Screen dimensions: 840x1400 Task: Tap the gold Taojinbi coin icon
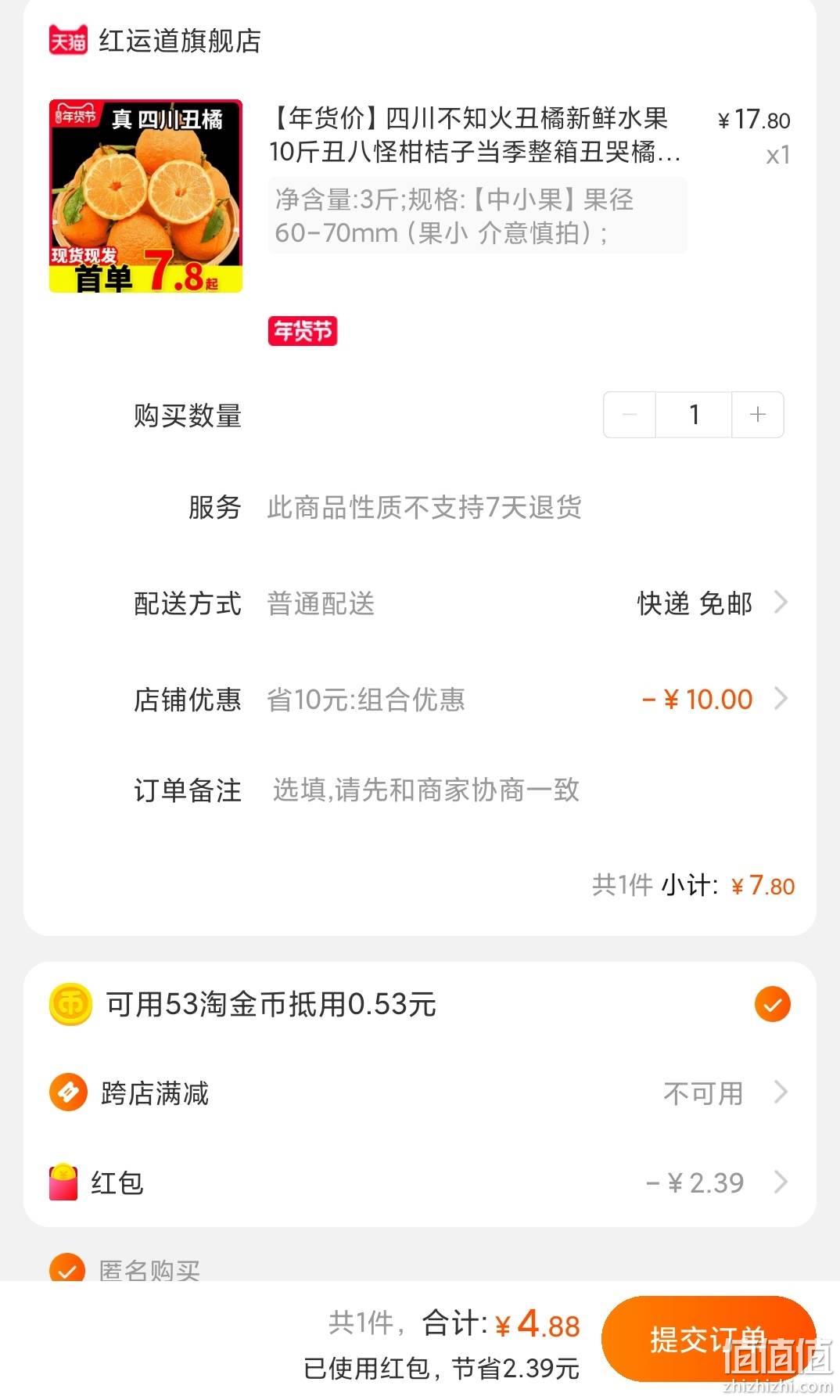(x=70, y=1004)
